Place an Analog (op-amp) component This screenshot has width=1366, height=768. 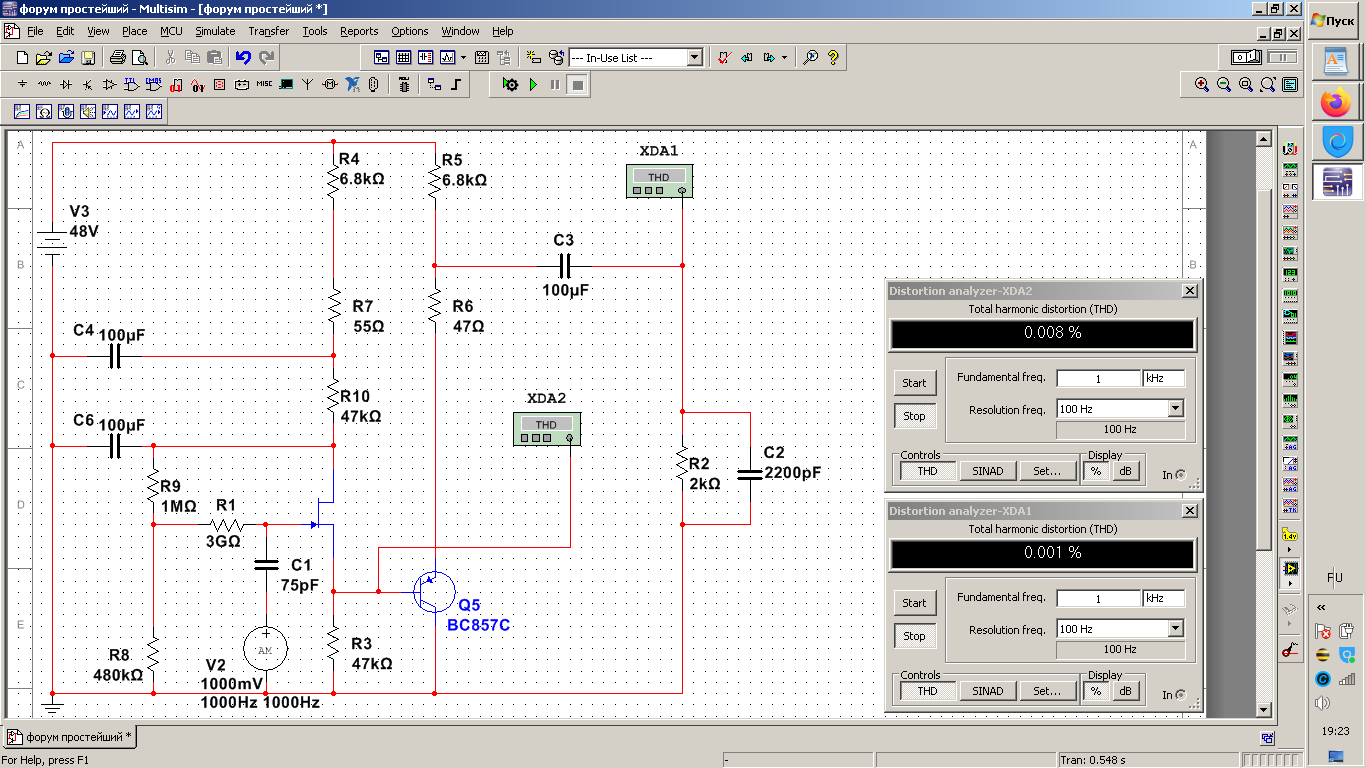click(x=109, y=84)
